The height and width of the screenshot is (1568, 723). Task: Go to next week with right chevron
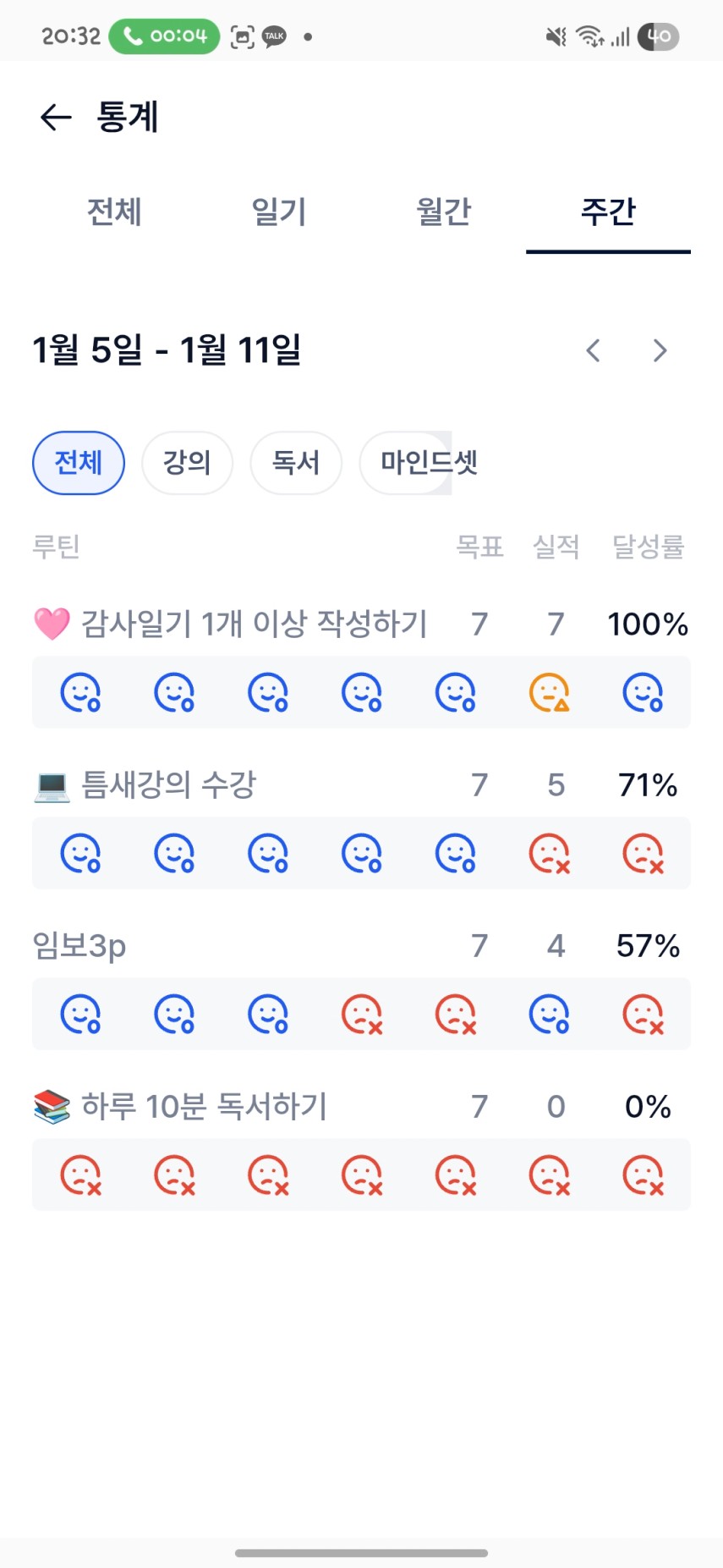click(x=660, y=350)
